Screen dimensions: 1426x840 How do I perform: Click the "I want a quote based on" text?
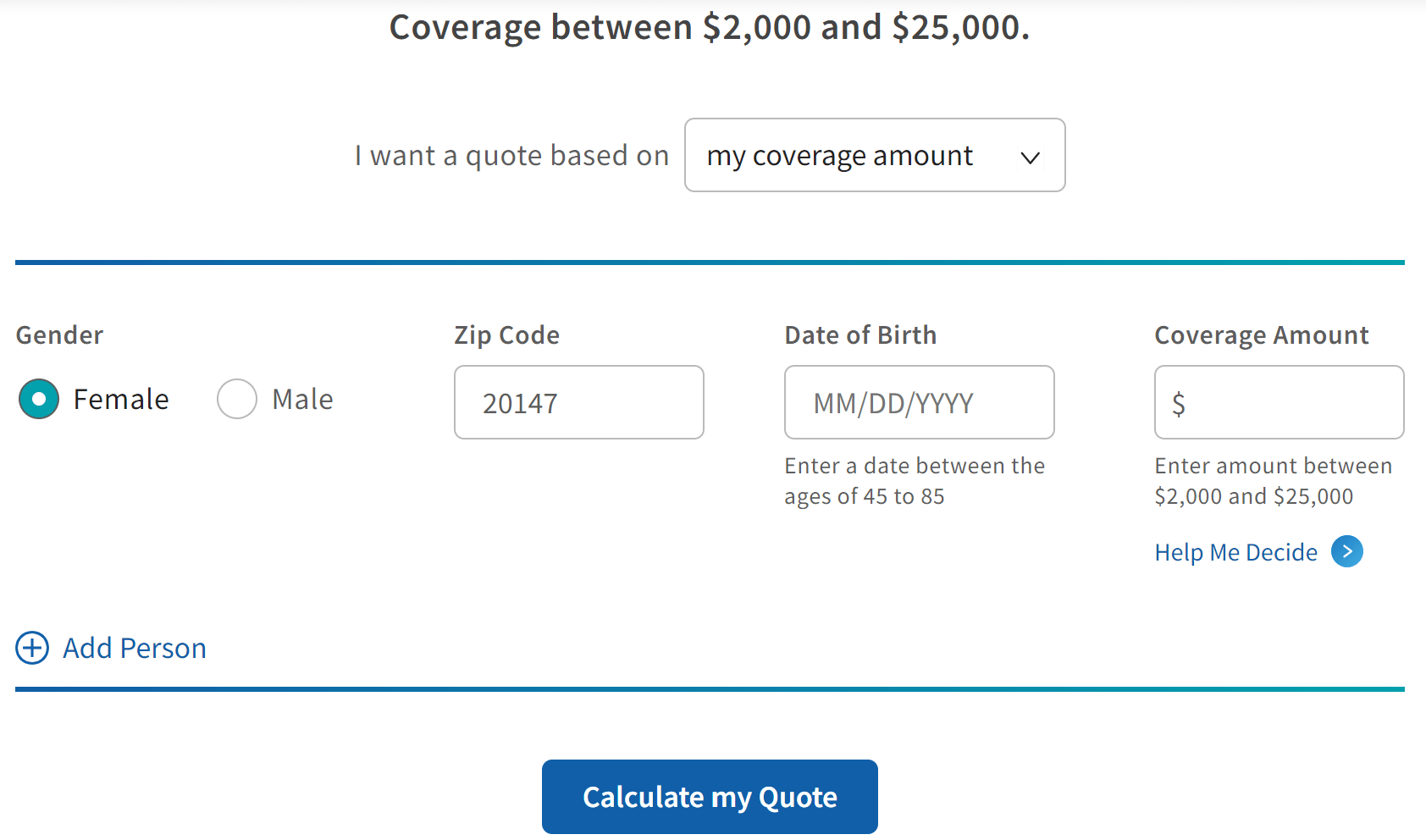(x=511, y=156)
